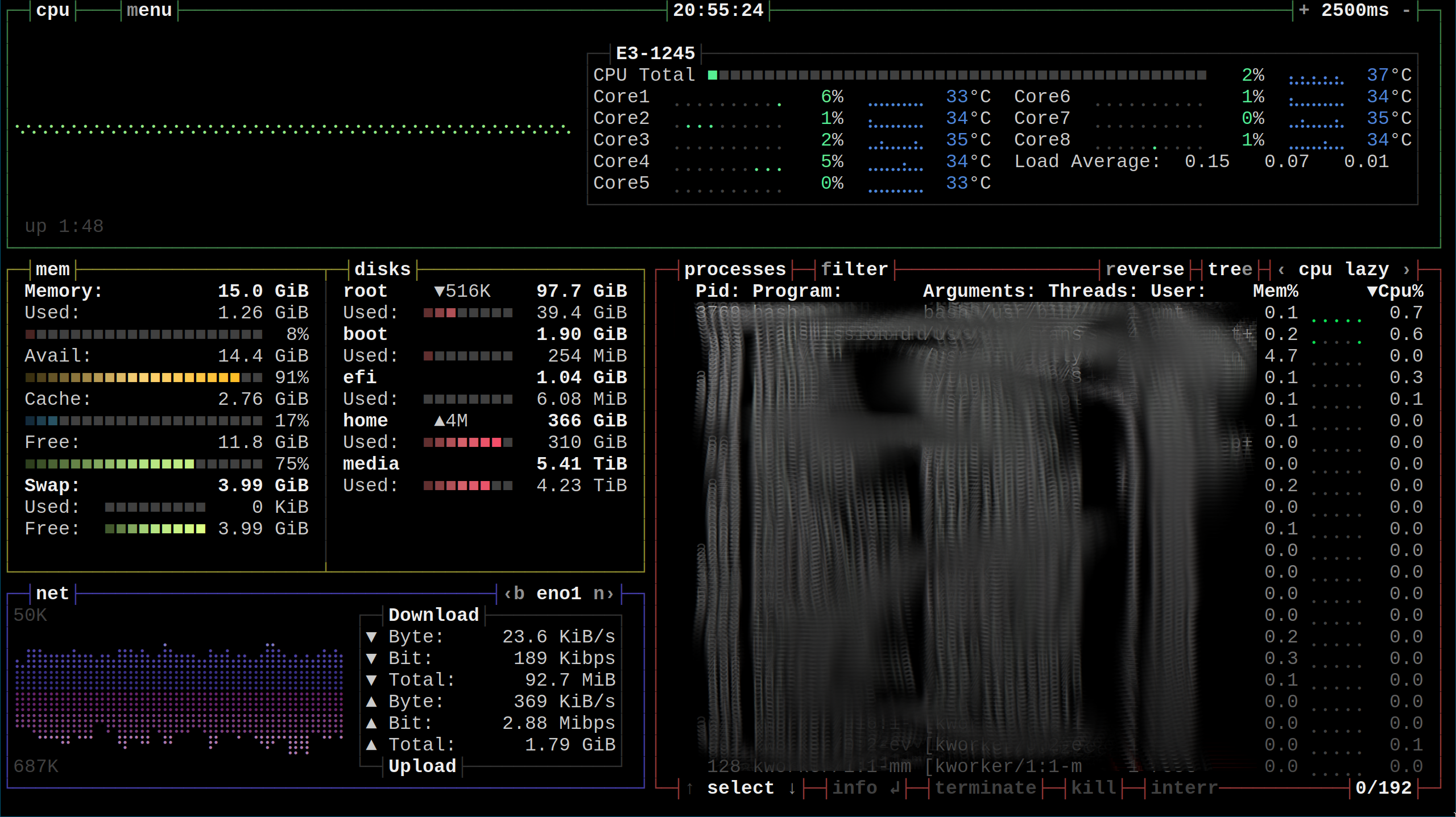The height and width of the screenshot is (817, 1456).
Task: Click the E3-1245 CPU name label
Action: point(656,53)
